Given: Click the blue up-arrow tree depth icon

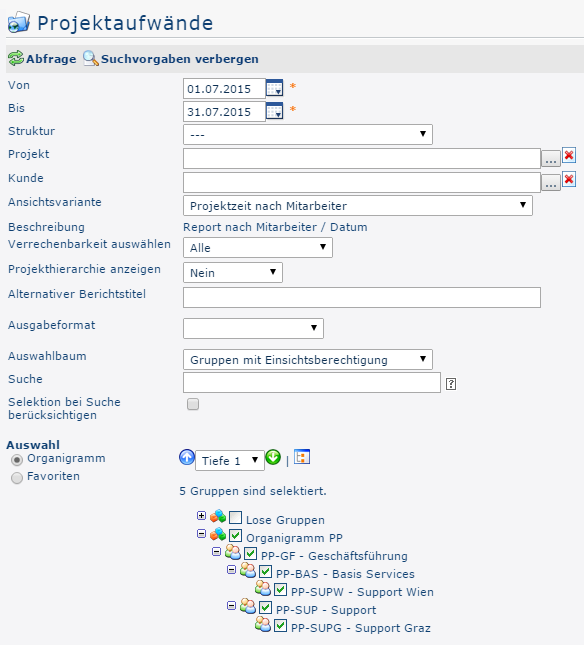Looking at the screenshot, I should pos(187,457).
